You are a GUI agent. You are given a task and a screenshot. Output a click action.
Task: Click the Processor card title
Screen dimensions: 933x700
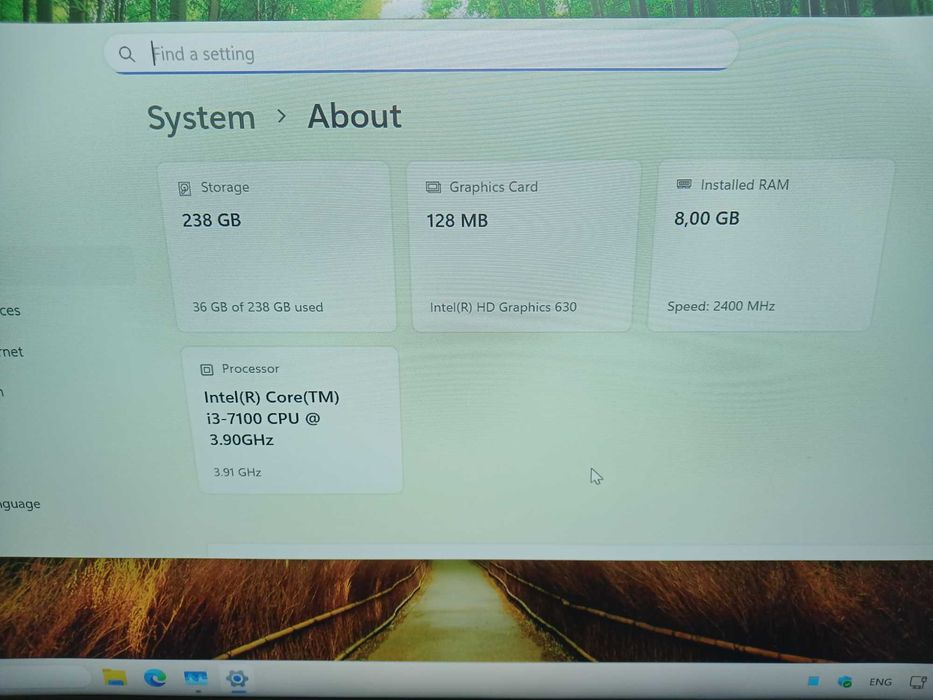point(251,368)
